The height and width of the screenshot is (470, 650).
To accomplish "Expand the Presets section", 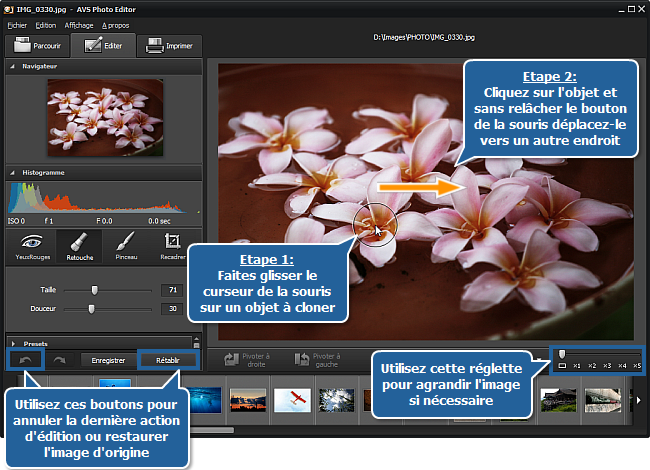I will (12, 342).
